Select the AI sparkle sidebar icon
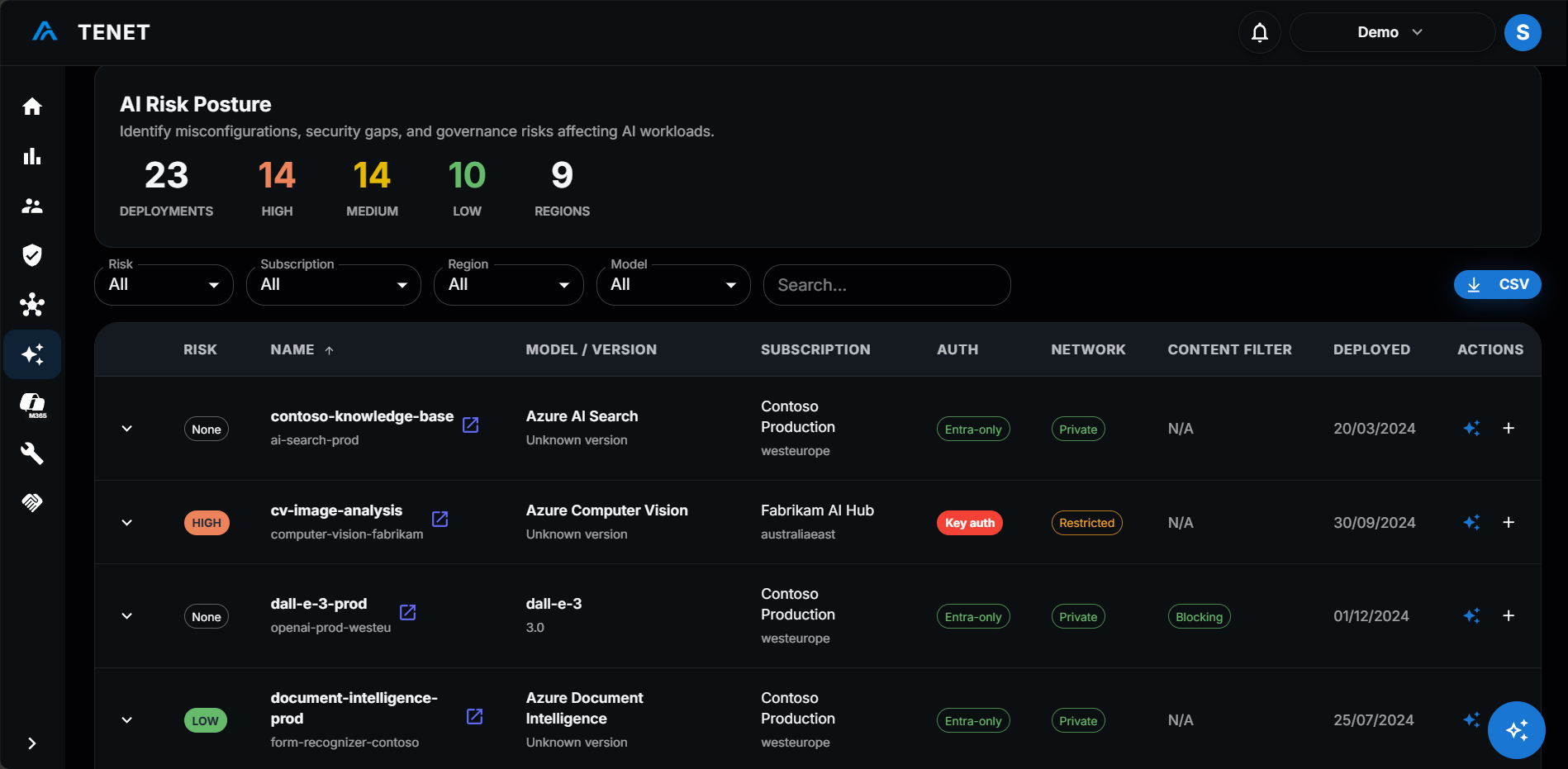Viewport: 1568px width, 769px height. click(32, 354)
